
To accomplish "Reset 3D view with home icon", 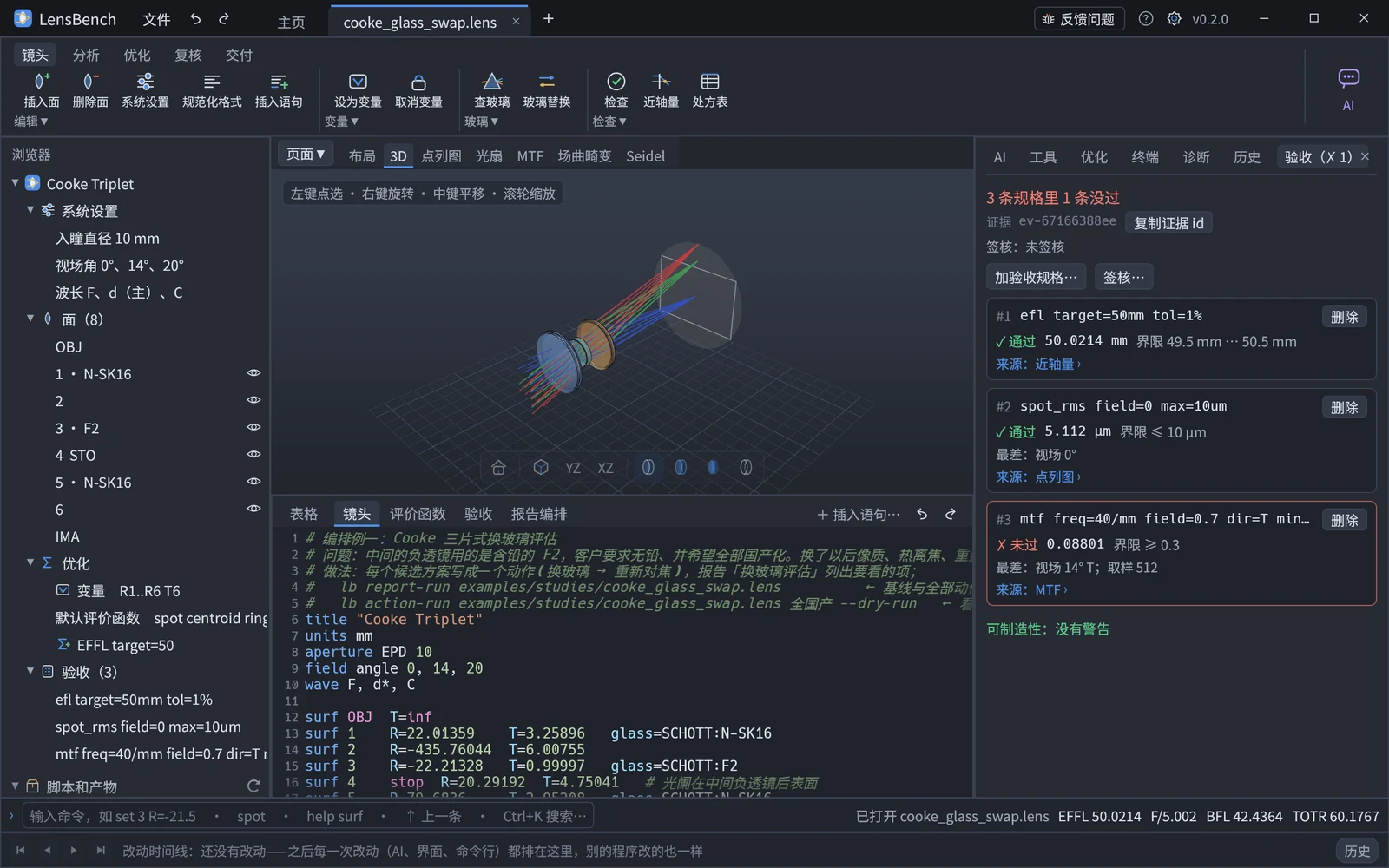I will tap(498, 468).
